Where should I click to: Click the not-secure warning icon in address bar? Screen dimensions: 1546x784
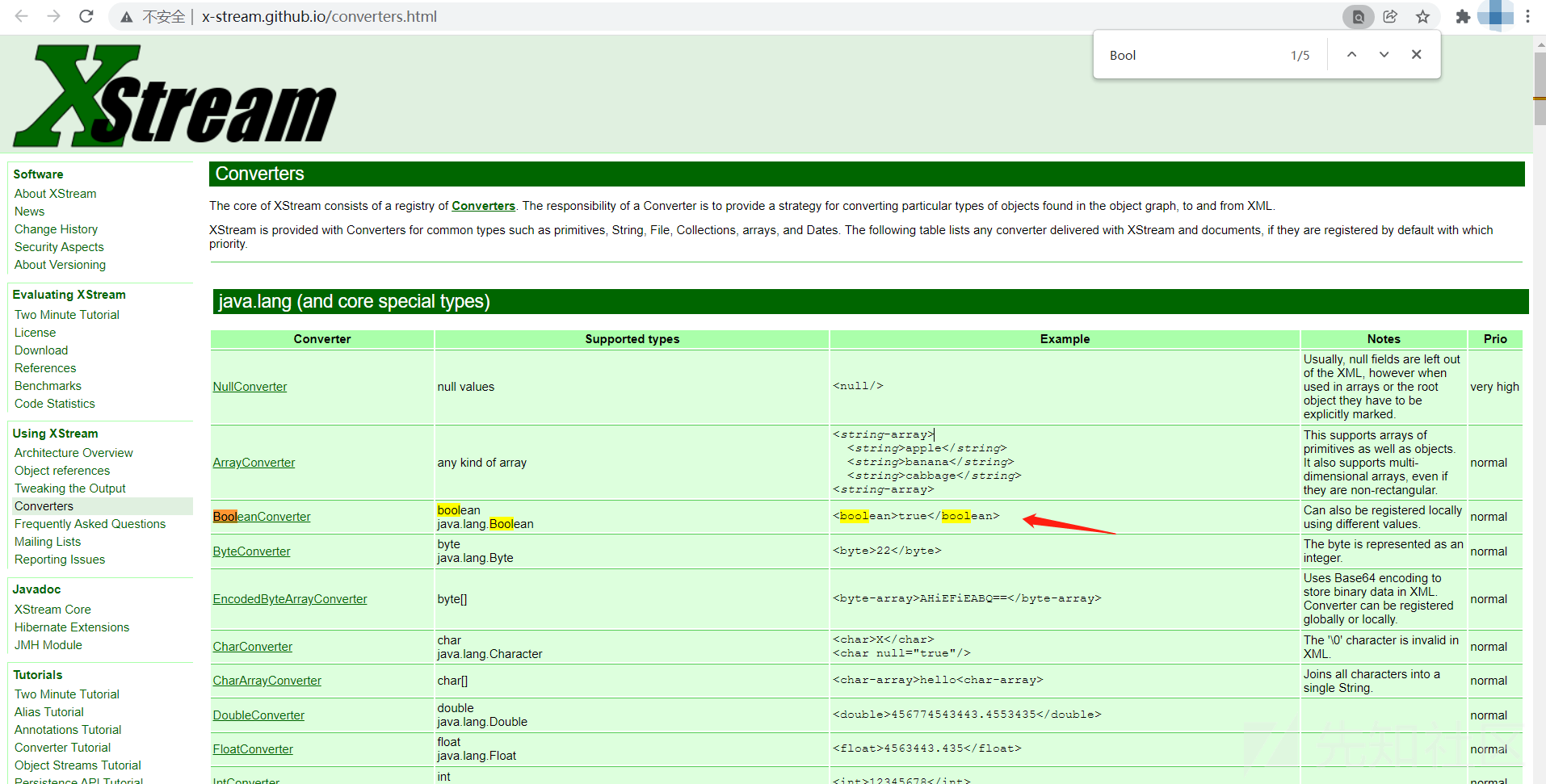126,17
